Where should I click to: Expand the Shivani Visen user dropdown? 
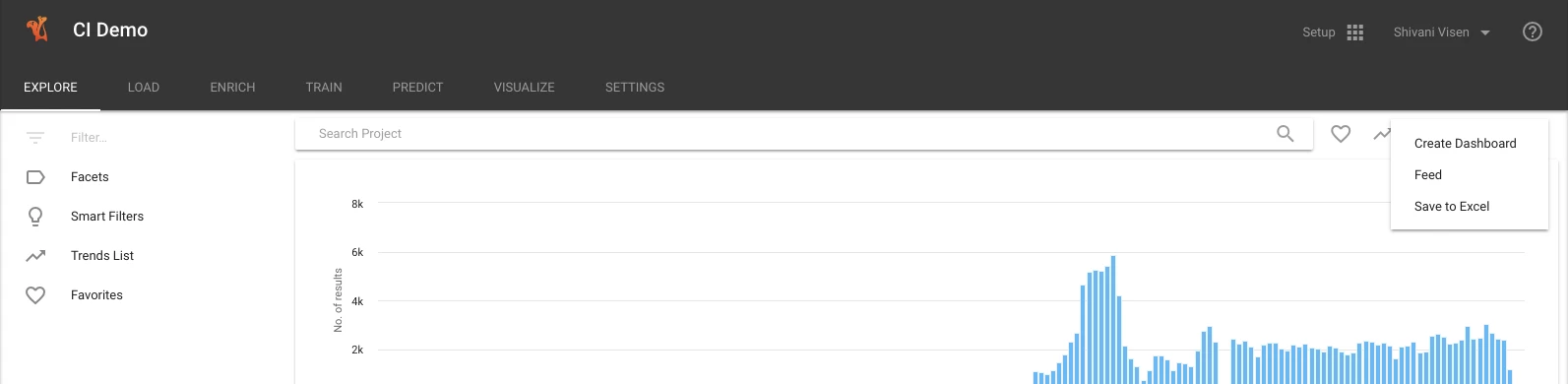point(1442,32)
